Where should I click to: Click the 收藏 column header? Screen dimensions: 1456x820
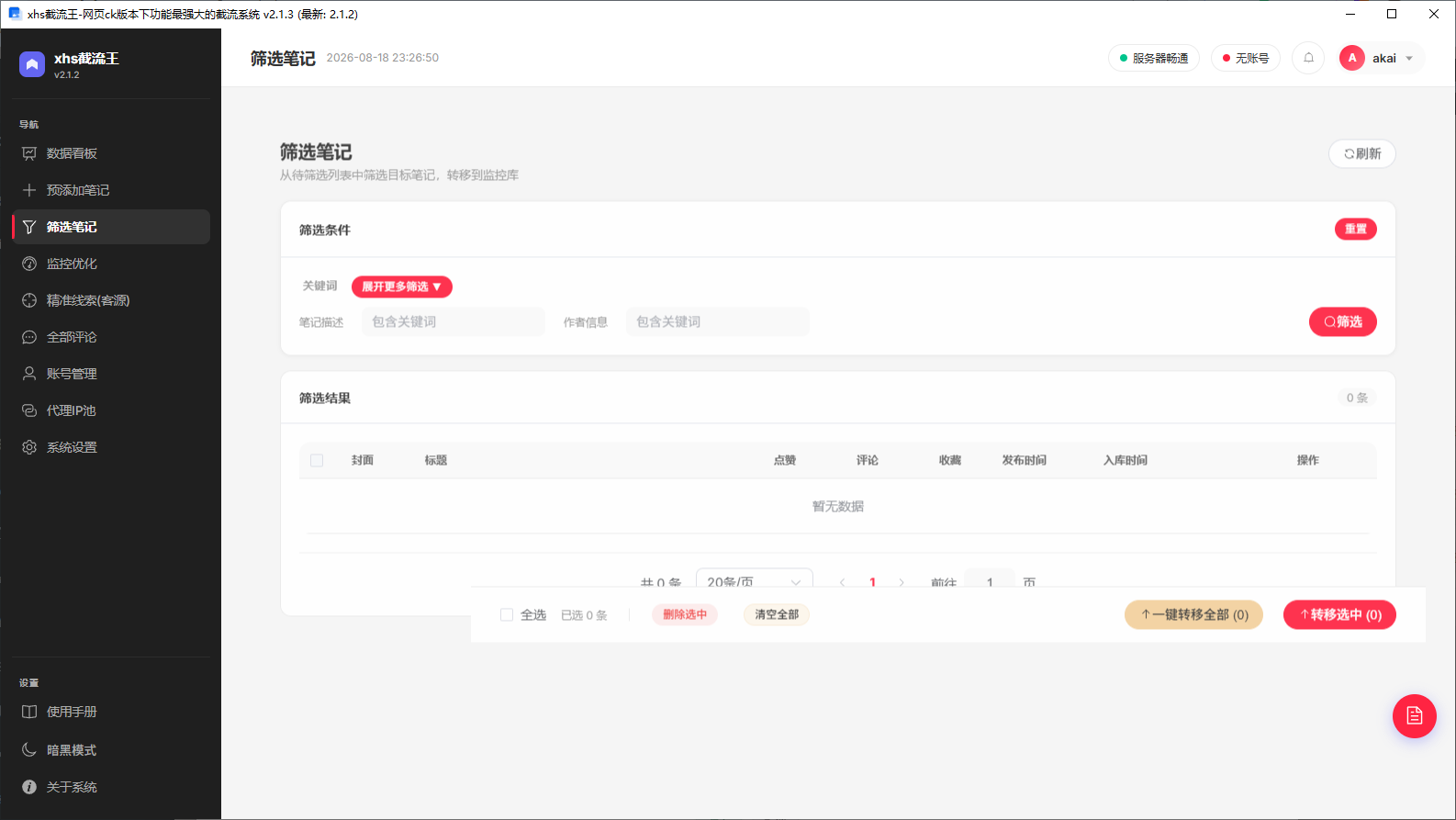950,460
